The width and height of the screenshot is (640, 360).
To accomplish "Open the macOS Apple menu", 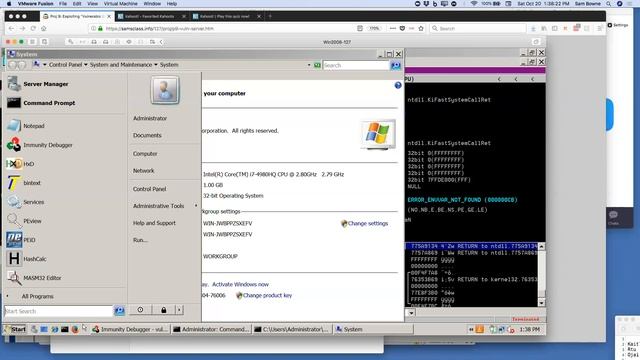I will 9,4.
